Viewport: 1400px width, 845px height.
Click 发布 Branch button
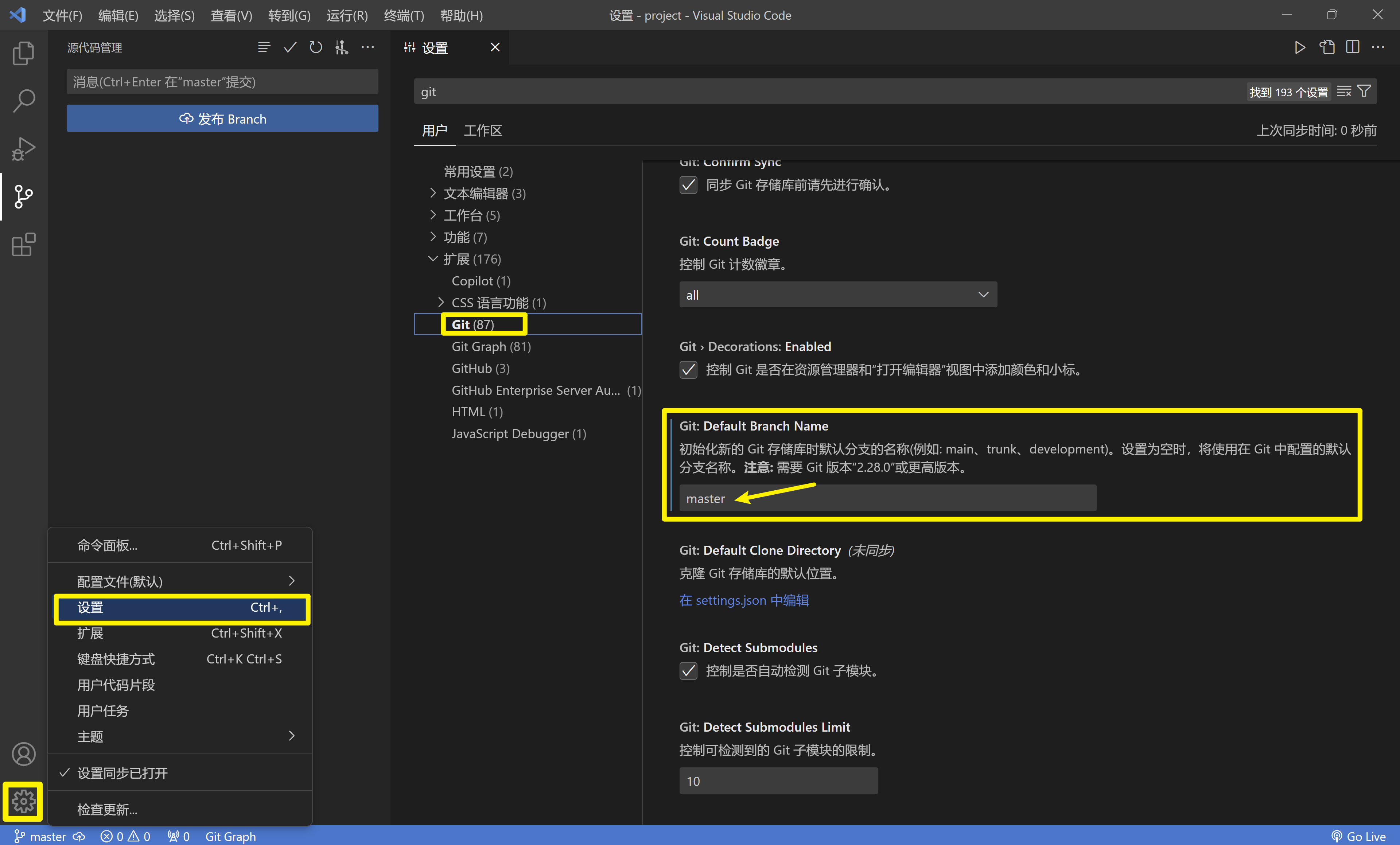coord(222,118)
